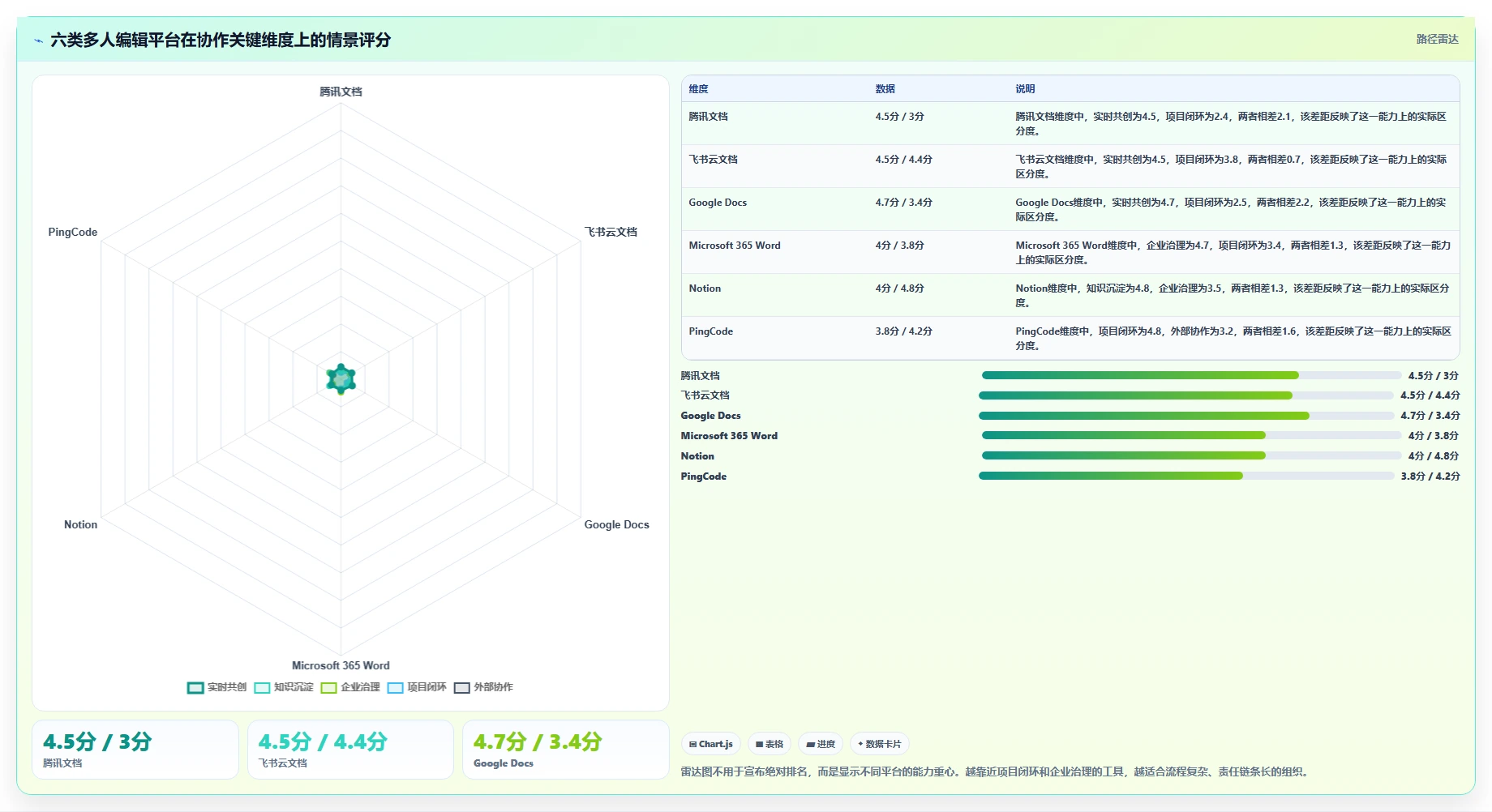Click the Google Docs axis label on radar
The image size is (1492, 812).
(616, 525)
